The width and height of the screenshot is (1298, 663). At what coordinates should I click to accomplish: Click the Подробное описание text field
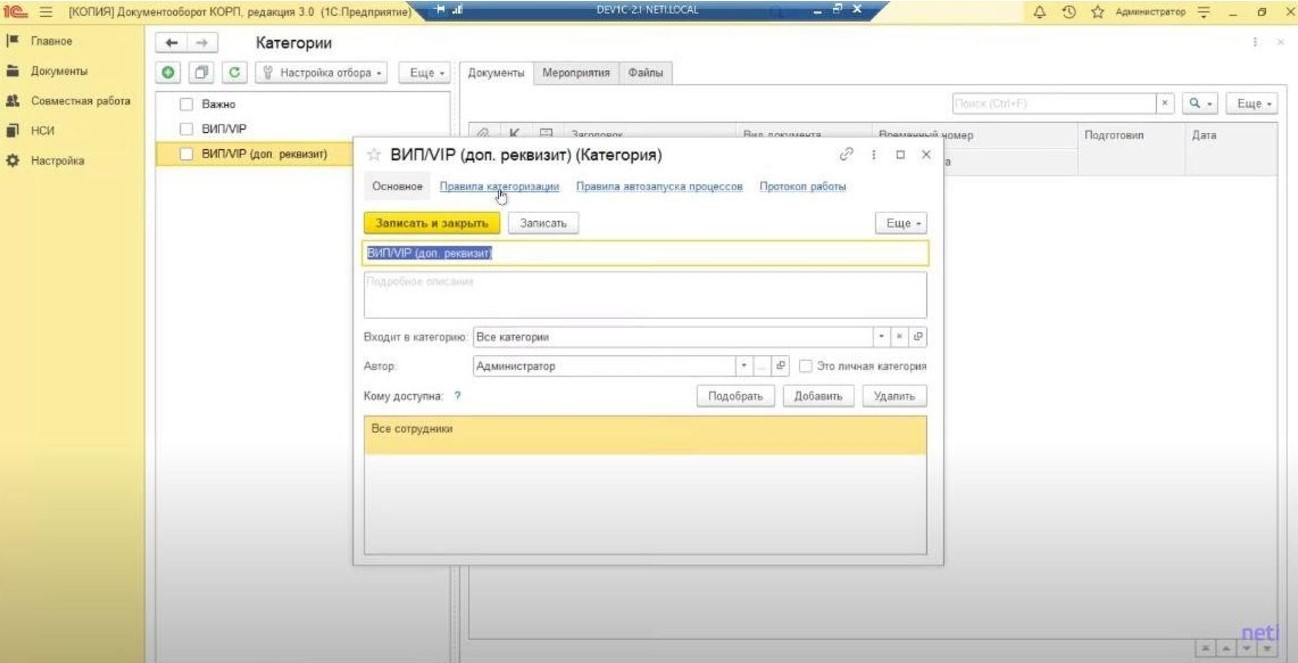click(645, 295)
